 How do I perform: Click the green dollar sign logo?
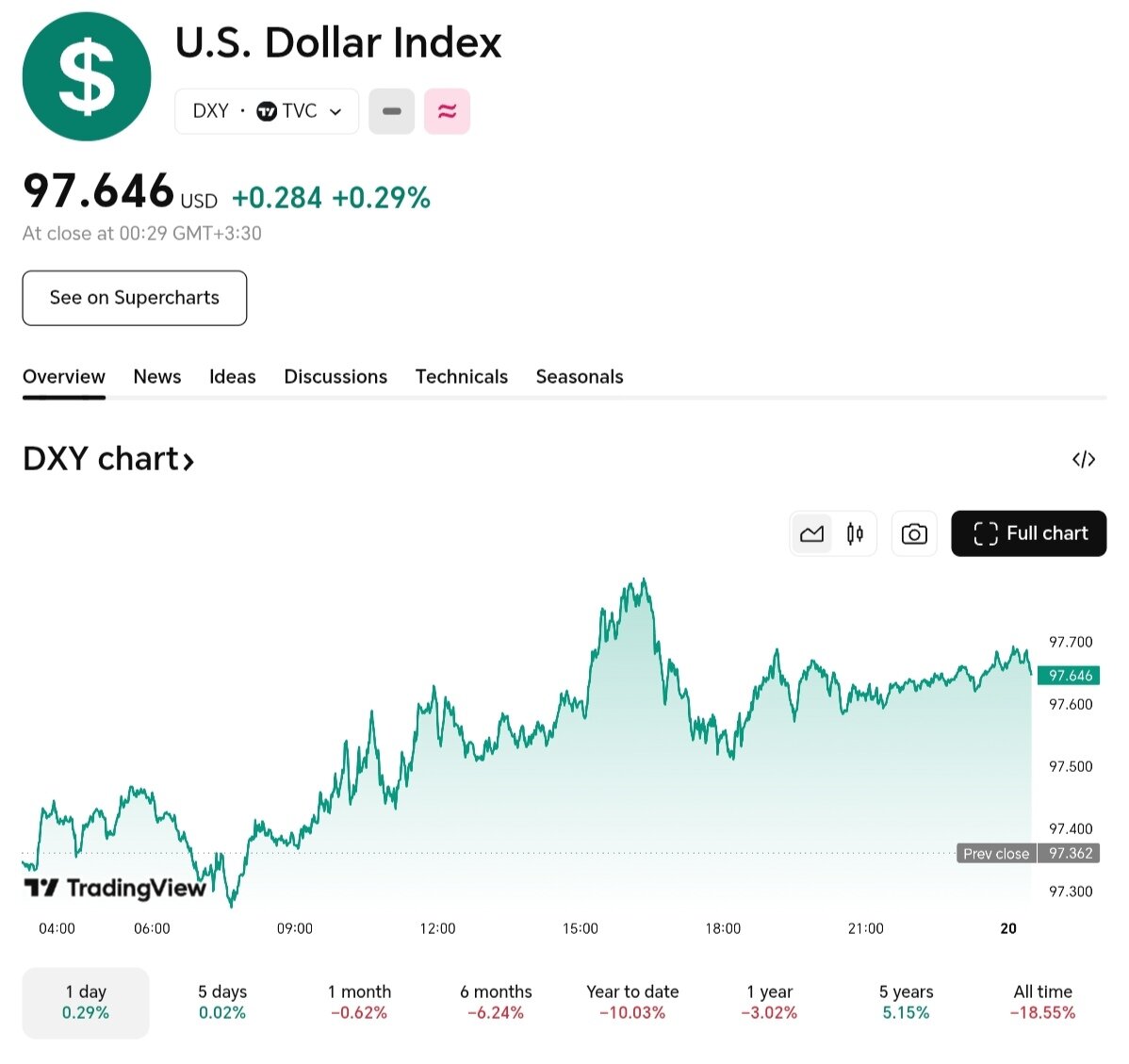click(87, 77)
